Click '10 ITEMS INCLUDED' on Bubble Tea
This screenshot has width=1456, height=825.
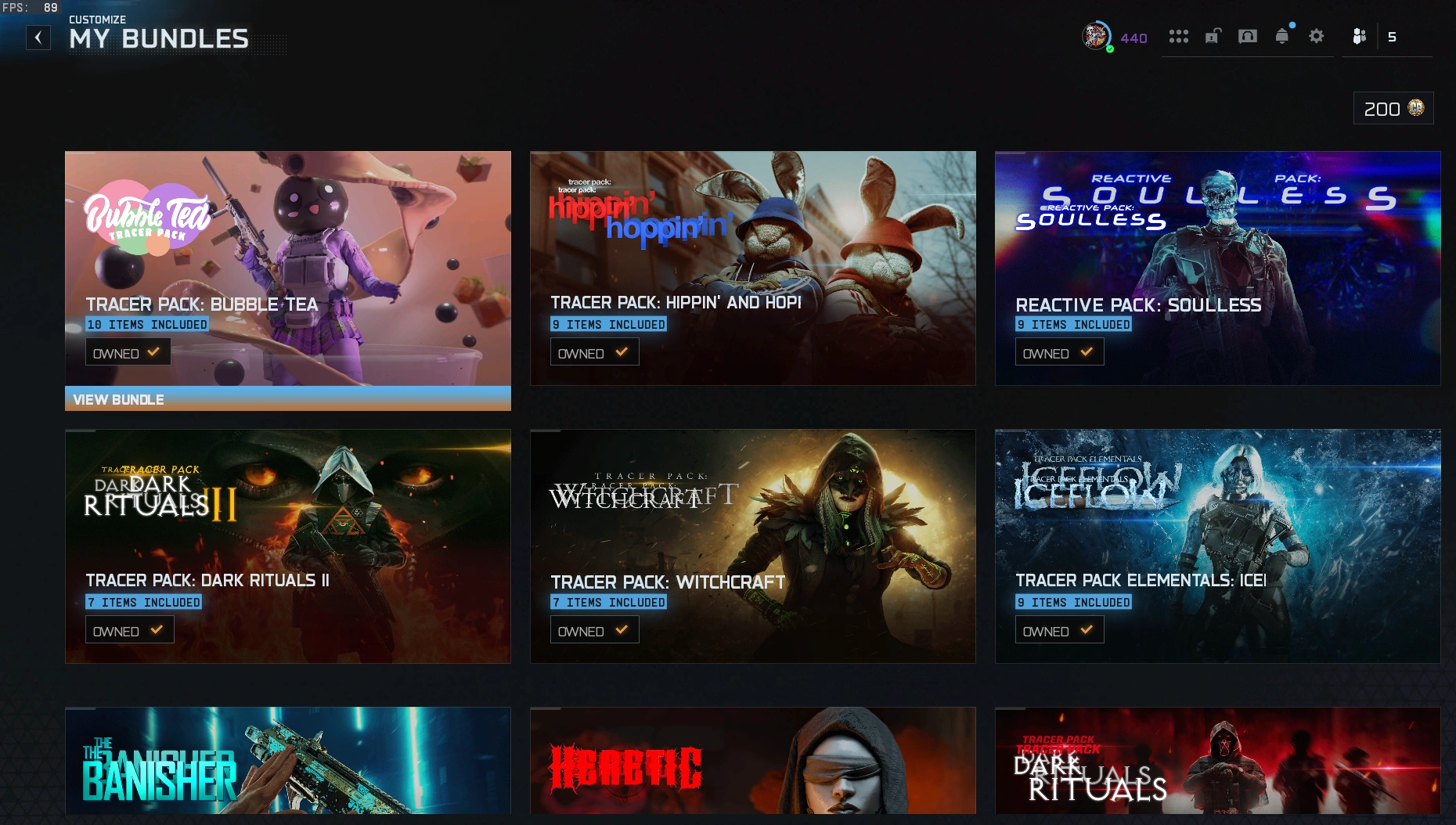coord(147,324)
